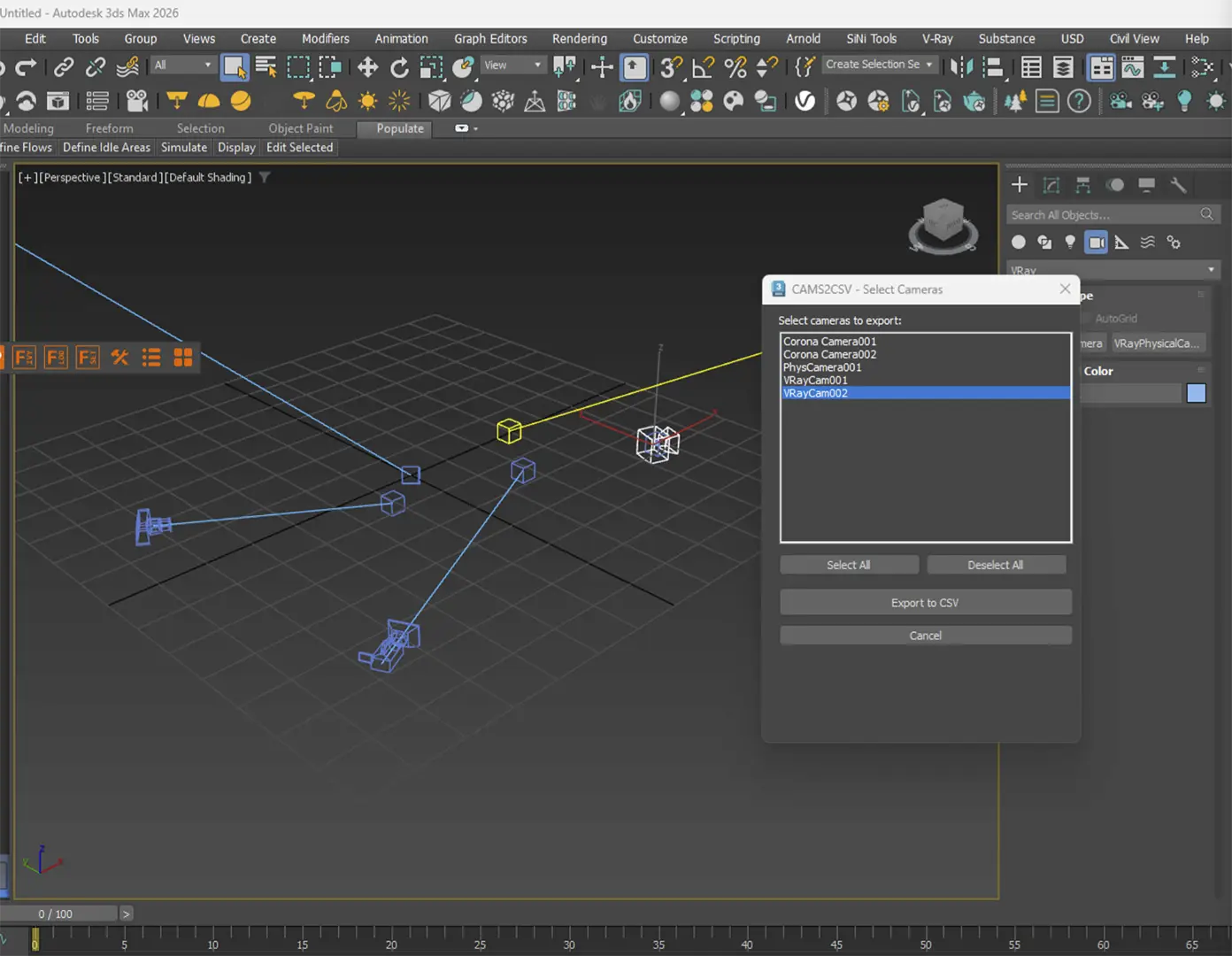Click the viewport [Perspective] label menu
Screen dimensions: 1232x956
[x=72, y=178]
